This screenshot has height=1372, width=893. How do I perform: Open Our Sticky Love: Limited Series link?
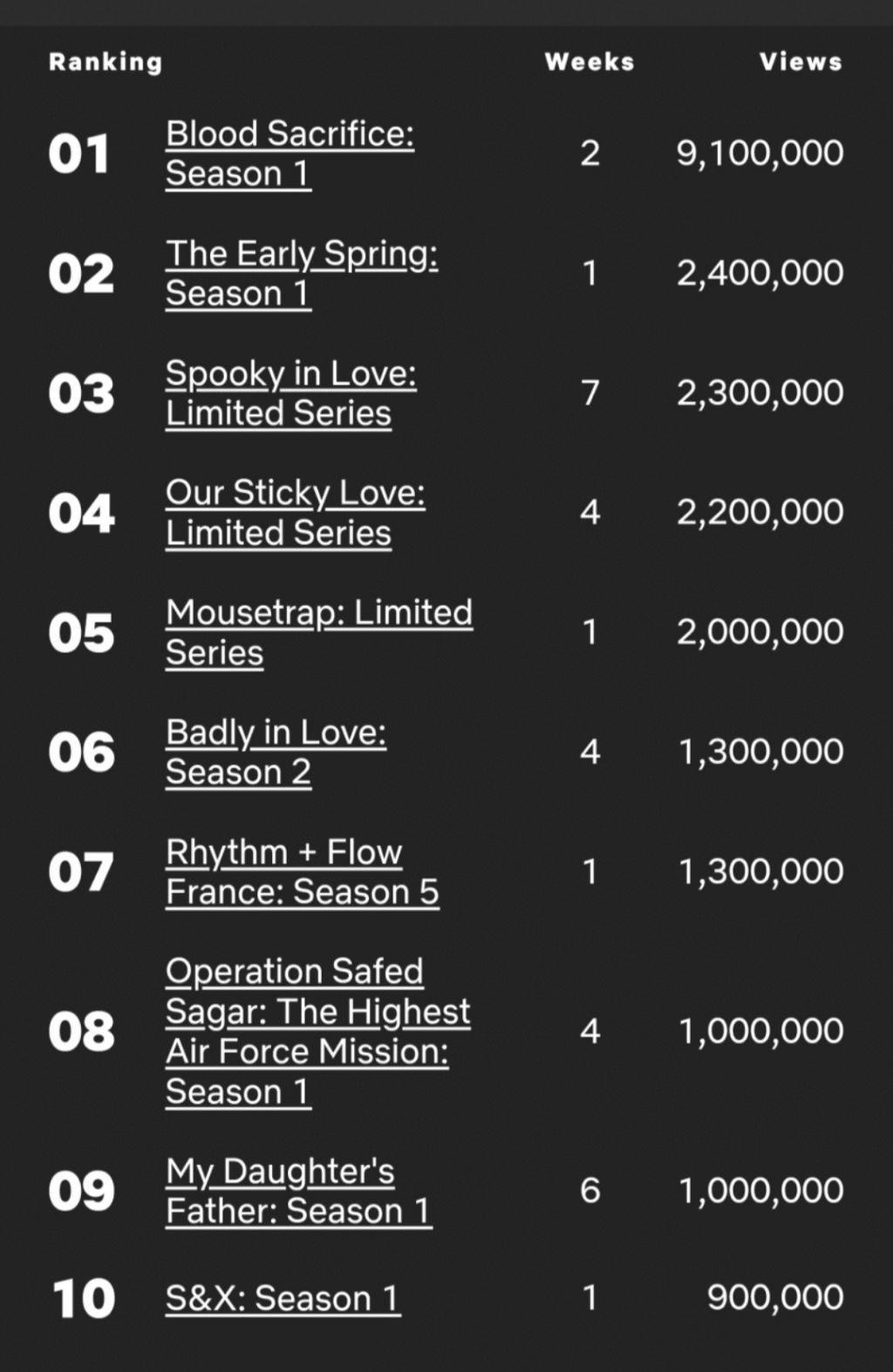point(296,513)
